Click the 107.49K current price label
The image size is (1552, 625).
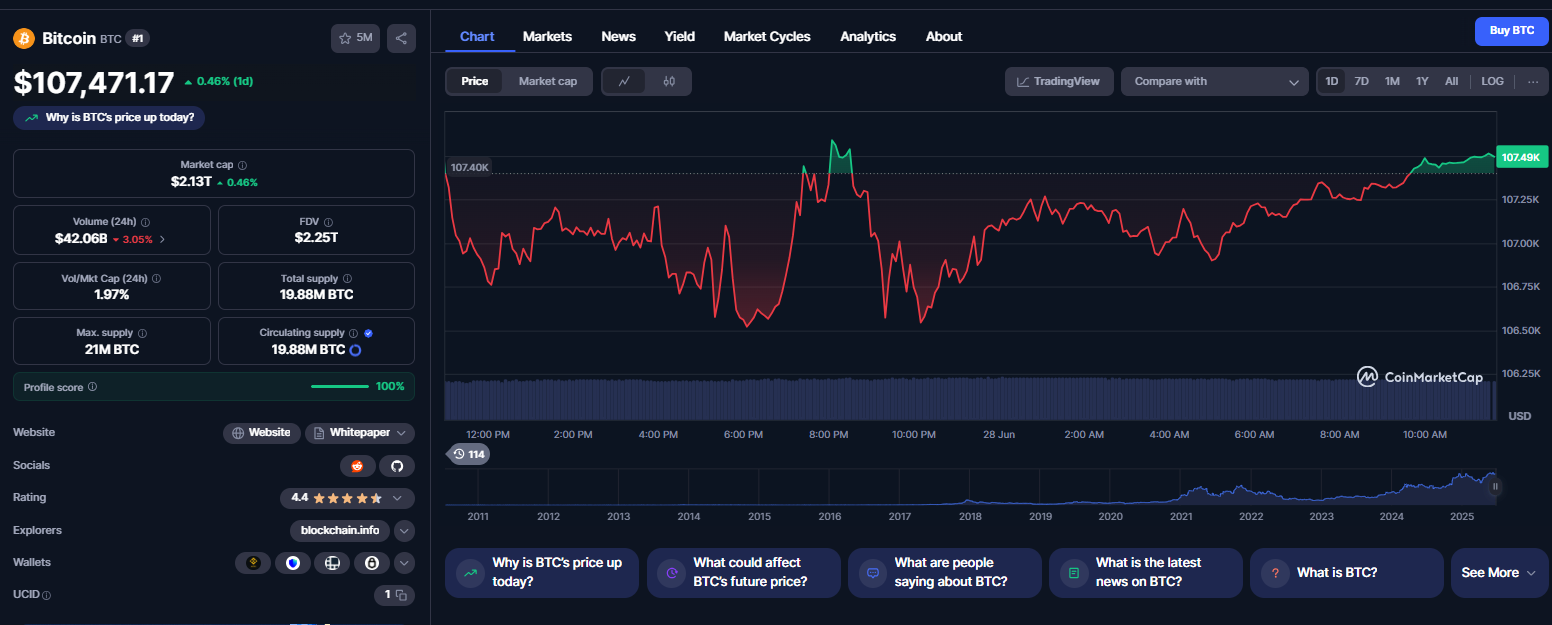click(x=1523, y=157)
